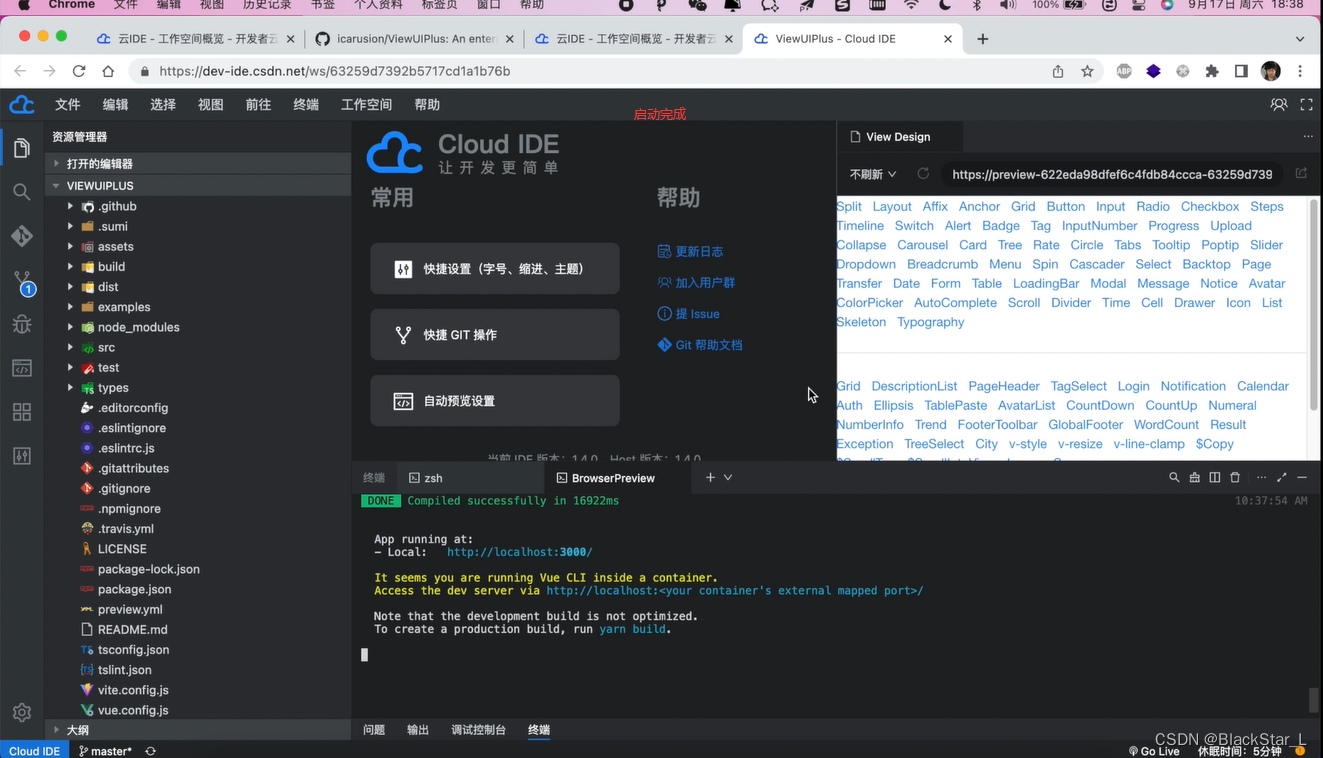The height and width of the screenshot is (758, 1323).
Task: Collapse the VIEWUIPLUS root folder
Action: tap(199, 186)
